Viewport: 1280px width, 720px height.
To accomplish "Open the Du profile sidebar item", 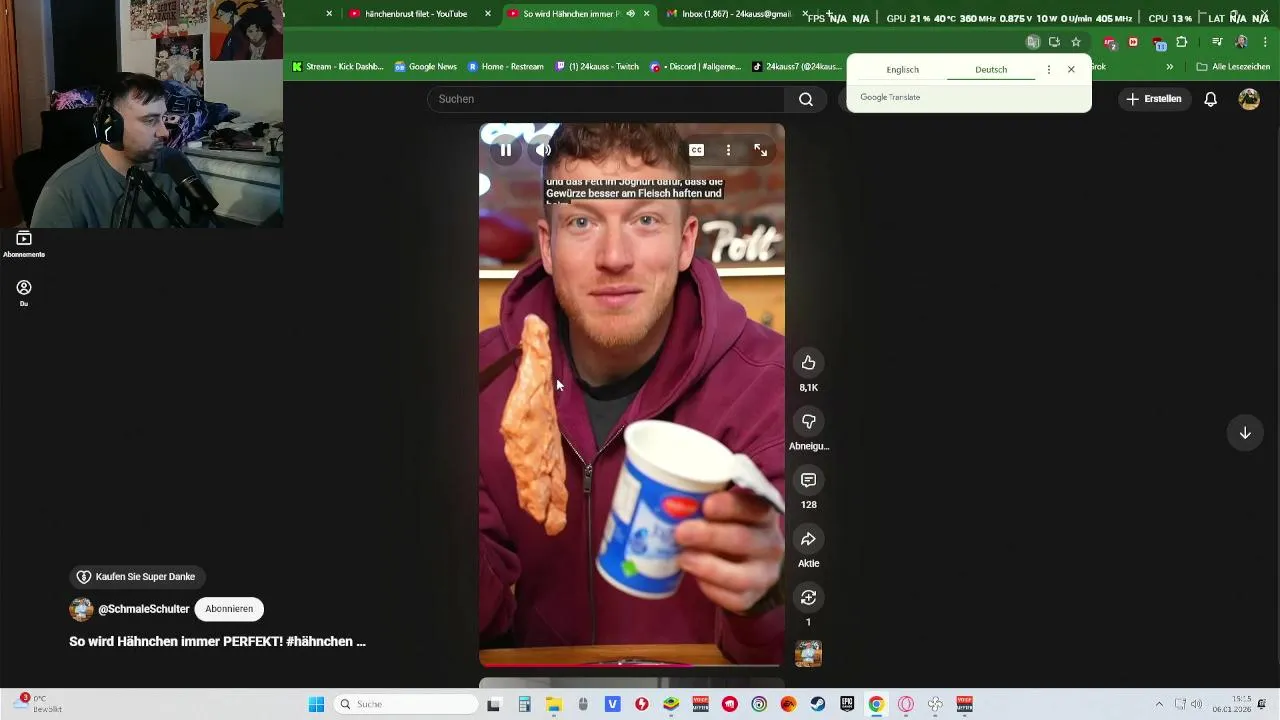I will coord(24,293).
